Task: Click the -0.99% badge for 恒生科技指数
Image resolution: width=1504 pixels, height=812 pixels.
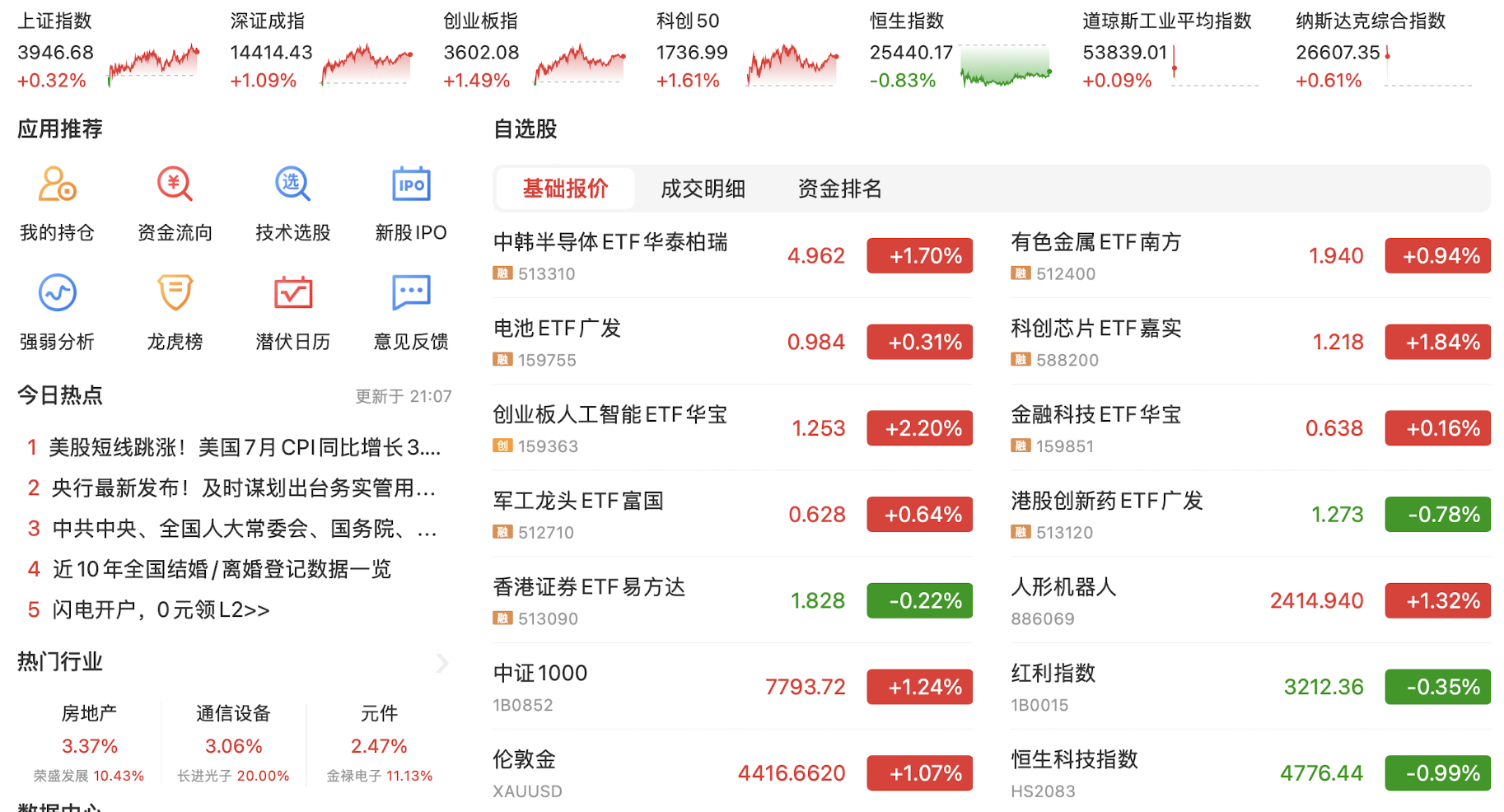Action: click(x=1437, y=773)
